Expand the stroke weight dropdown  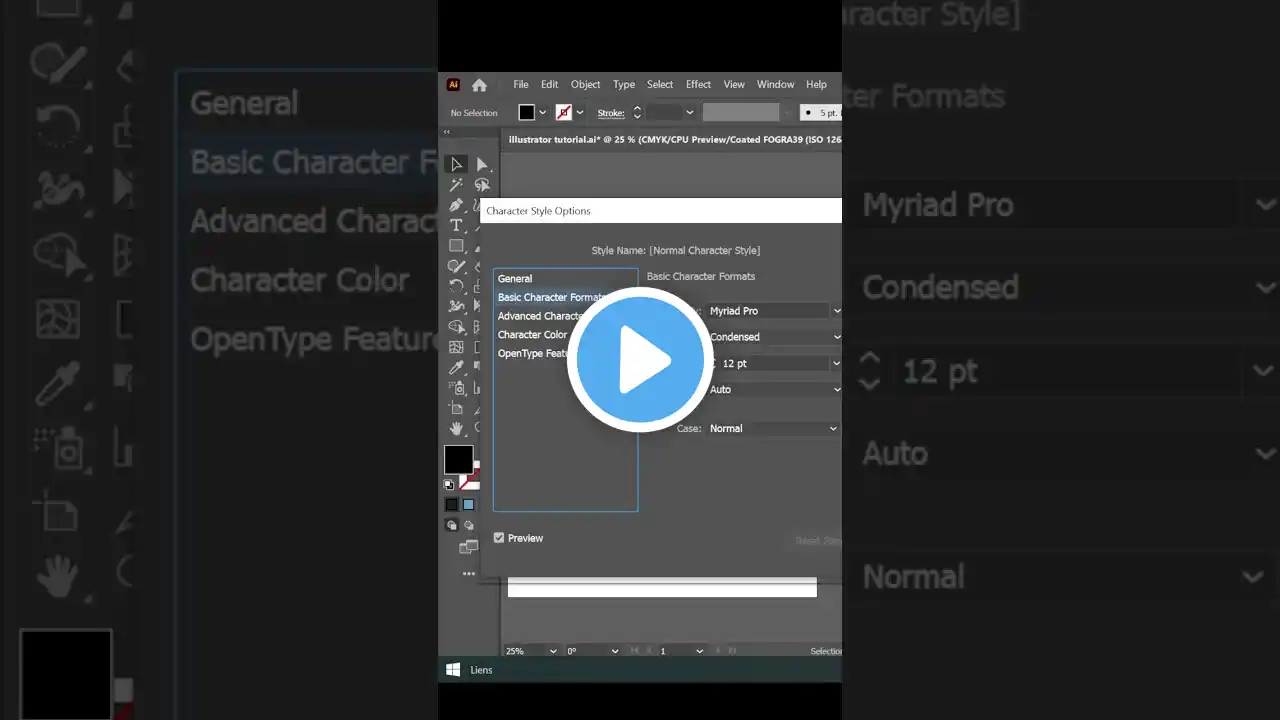pos(690,113)
